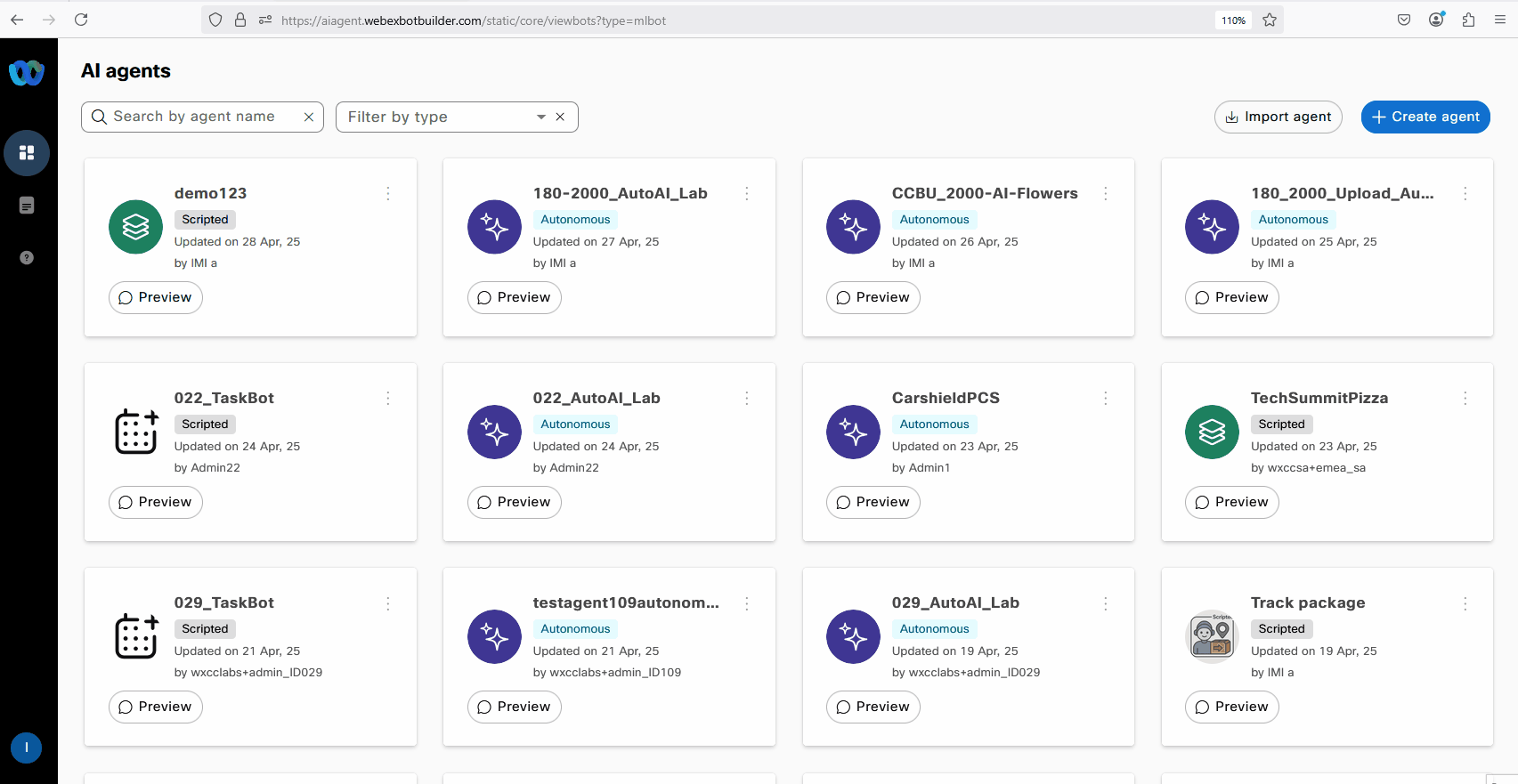Click the Track package agent thumbnail
Image resolution: width=1518 pixels, height=784 pixels.
coord(1212,636)
